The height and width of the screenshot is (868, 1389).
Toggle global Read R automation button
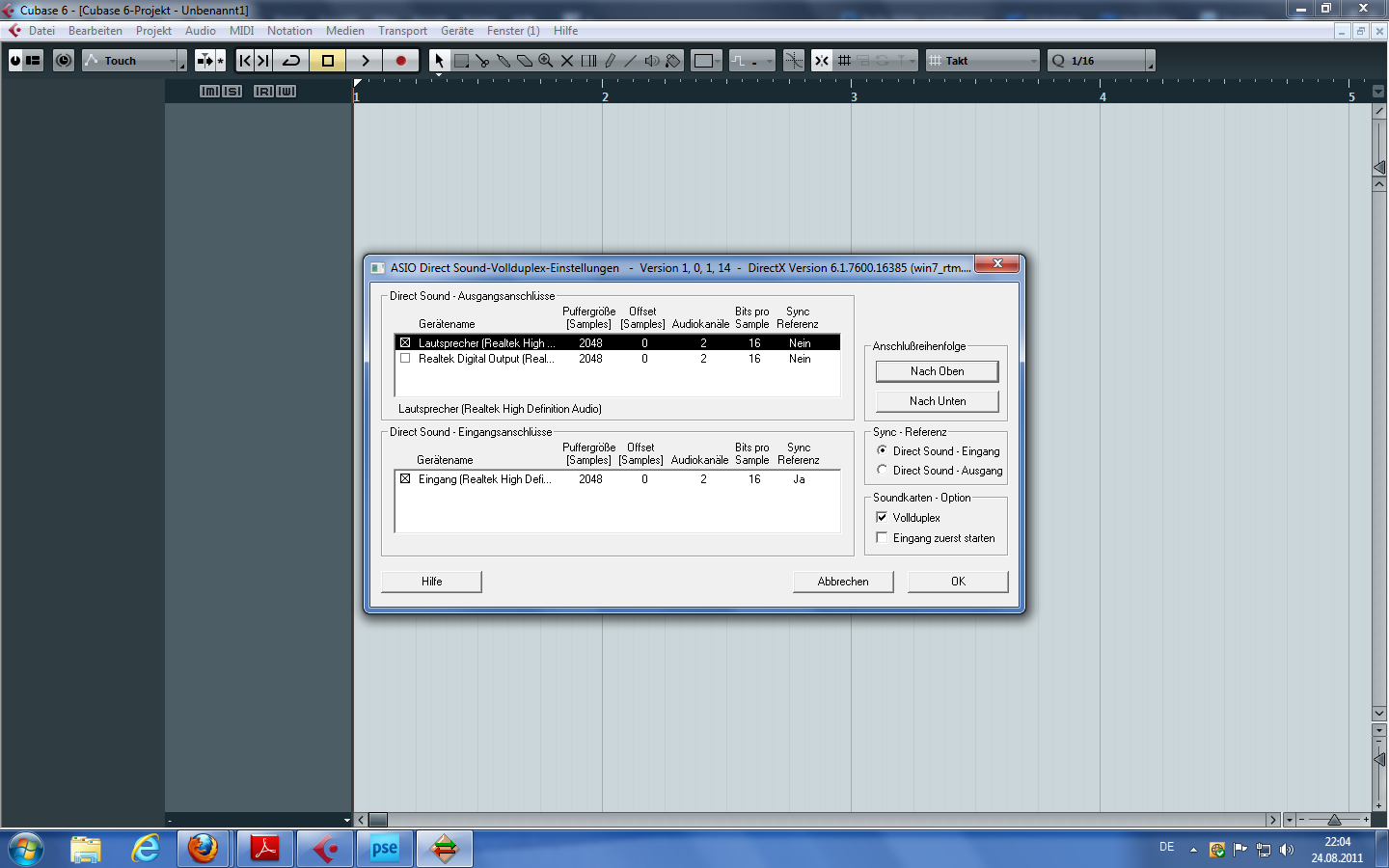[263, 91]
